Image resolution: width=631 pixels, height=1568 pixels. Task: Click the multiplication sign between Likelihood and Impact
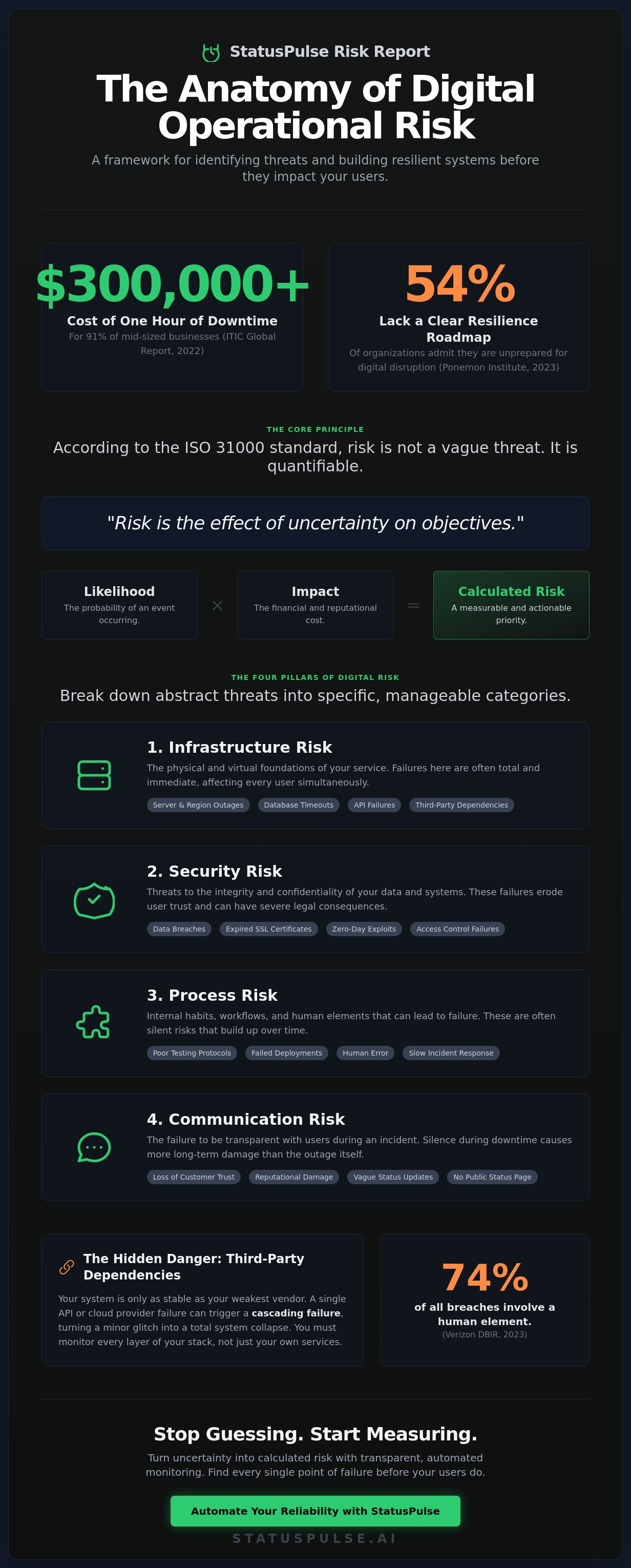pos(217,605)
